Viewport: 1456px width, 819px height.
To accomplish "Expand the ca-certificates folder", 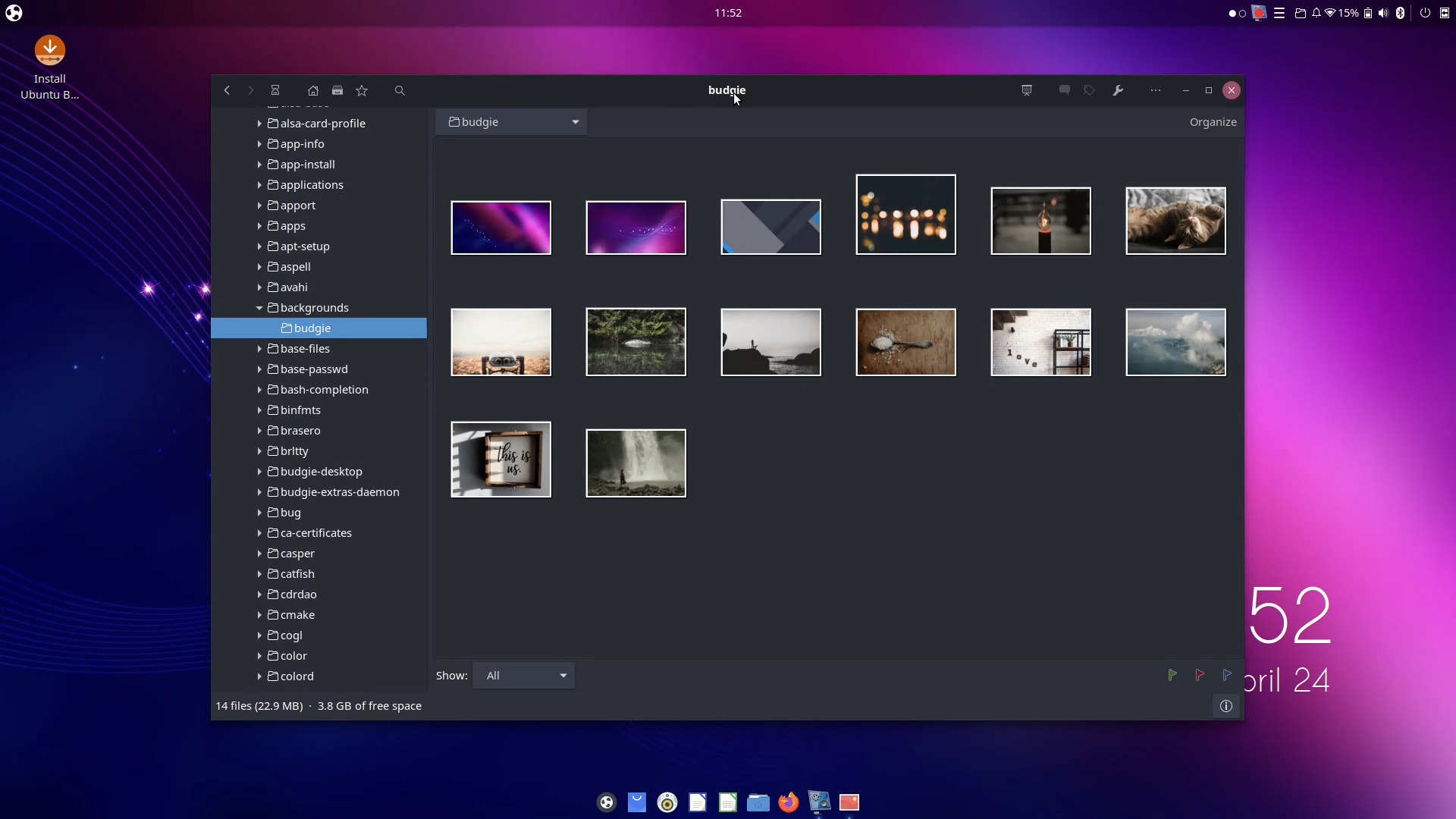I will tap(259, 533).
